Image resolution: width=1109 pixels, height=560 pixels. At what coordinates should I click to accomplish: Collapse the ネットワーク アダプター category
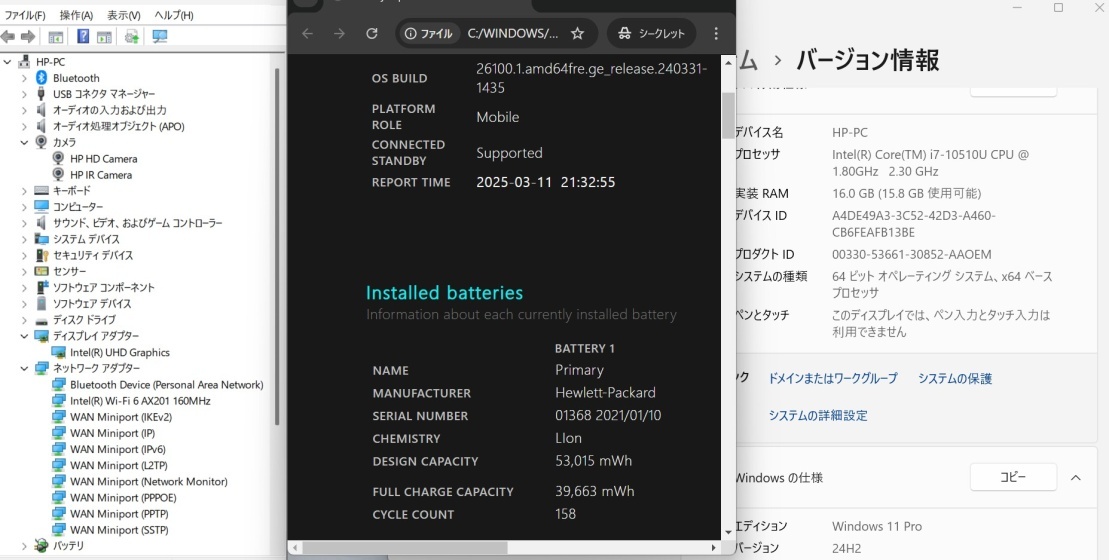click(24, 368)
